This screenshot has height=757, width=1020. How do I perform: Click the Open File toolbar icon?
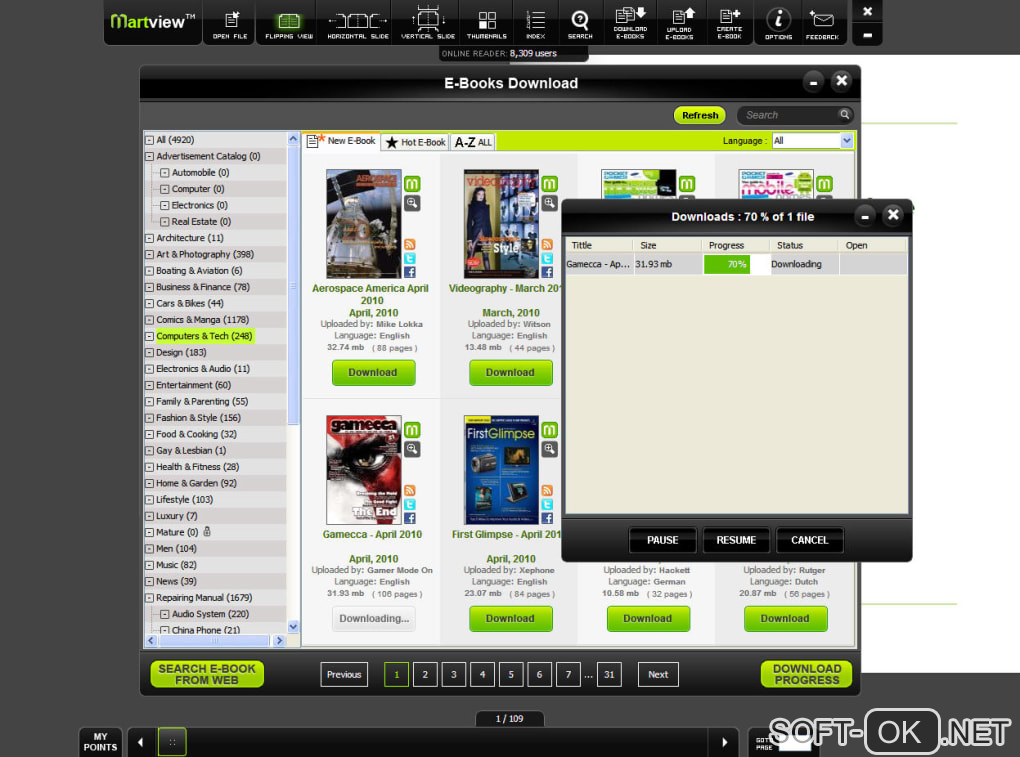pyautogui.click(x=230, y=24)
